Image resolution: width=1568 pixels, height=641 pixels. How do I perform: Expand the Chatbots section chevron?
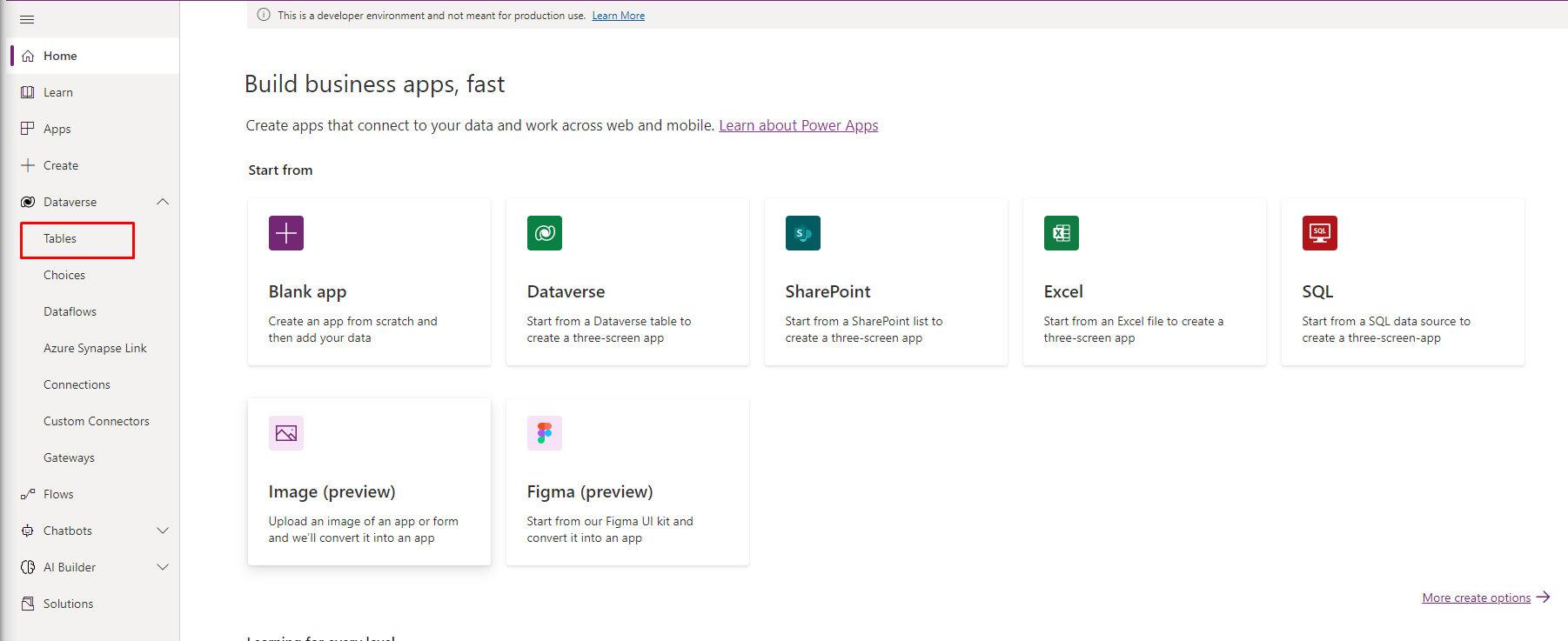coord(163,531)
